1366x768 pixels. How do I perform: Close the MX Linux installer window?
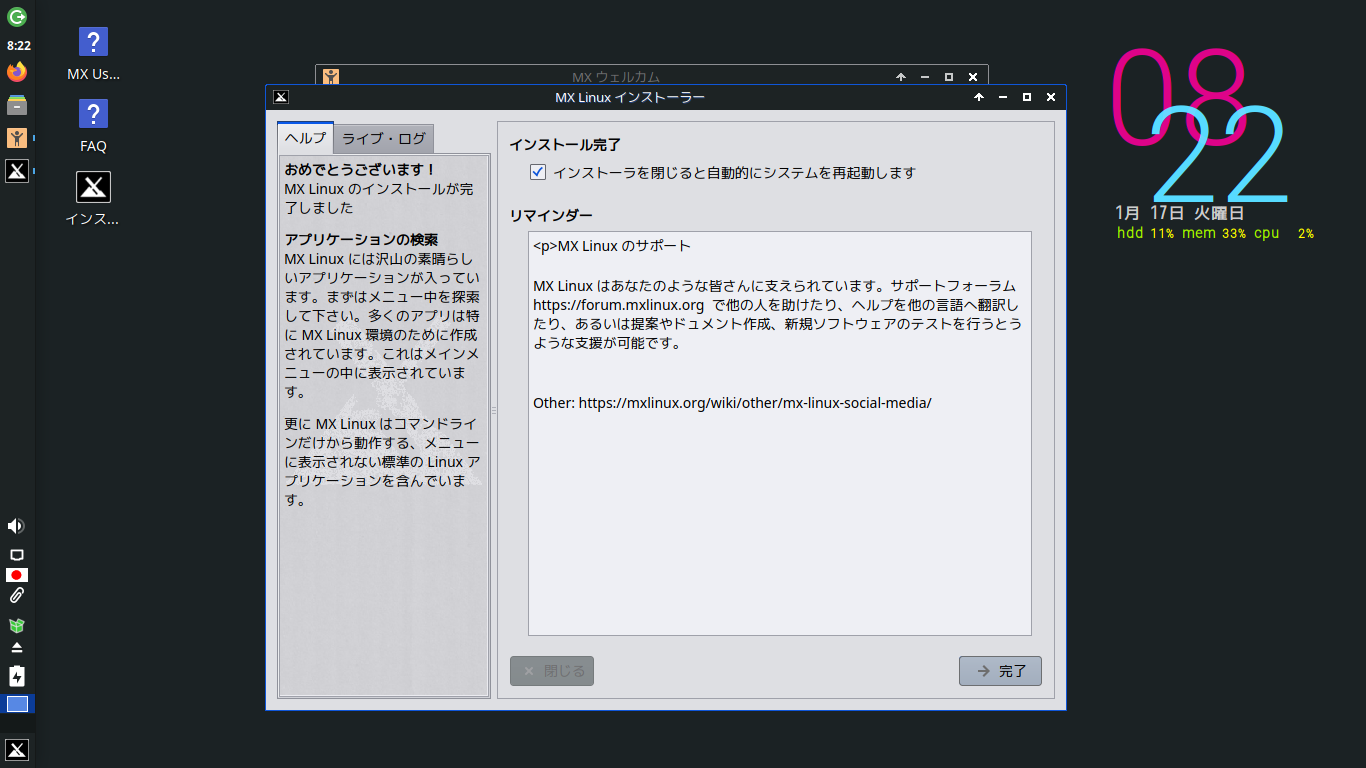pyautogui.click(x=1051, y=97)
